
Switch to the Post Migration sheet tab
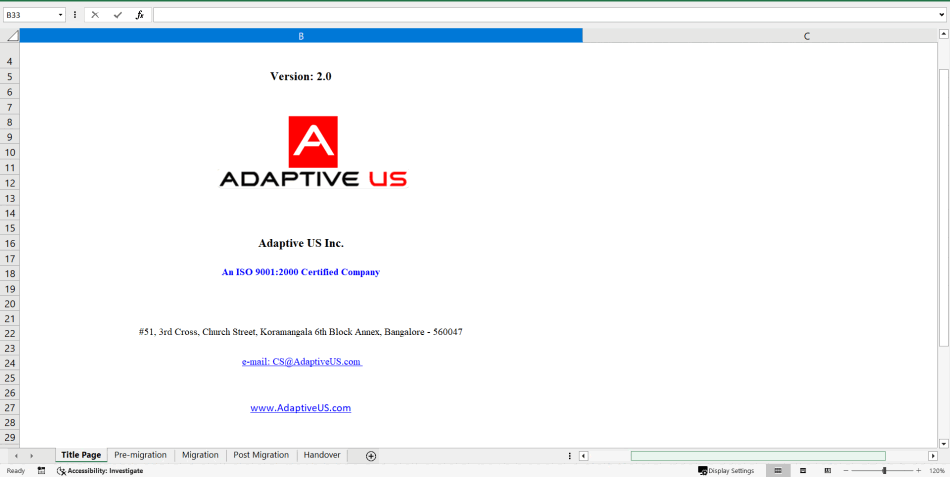(261, 455)
